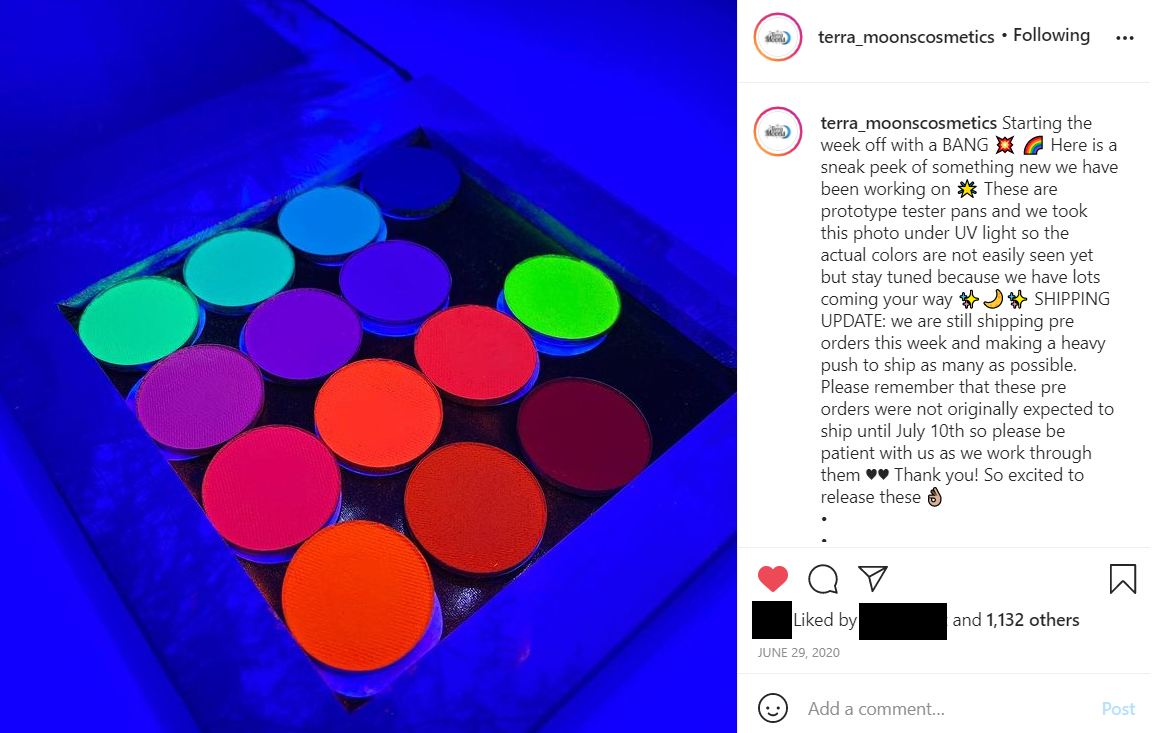Click the dark maroon eyeshadow pan
The image size is (1160, 733).
click(x=584, y=434)
